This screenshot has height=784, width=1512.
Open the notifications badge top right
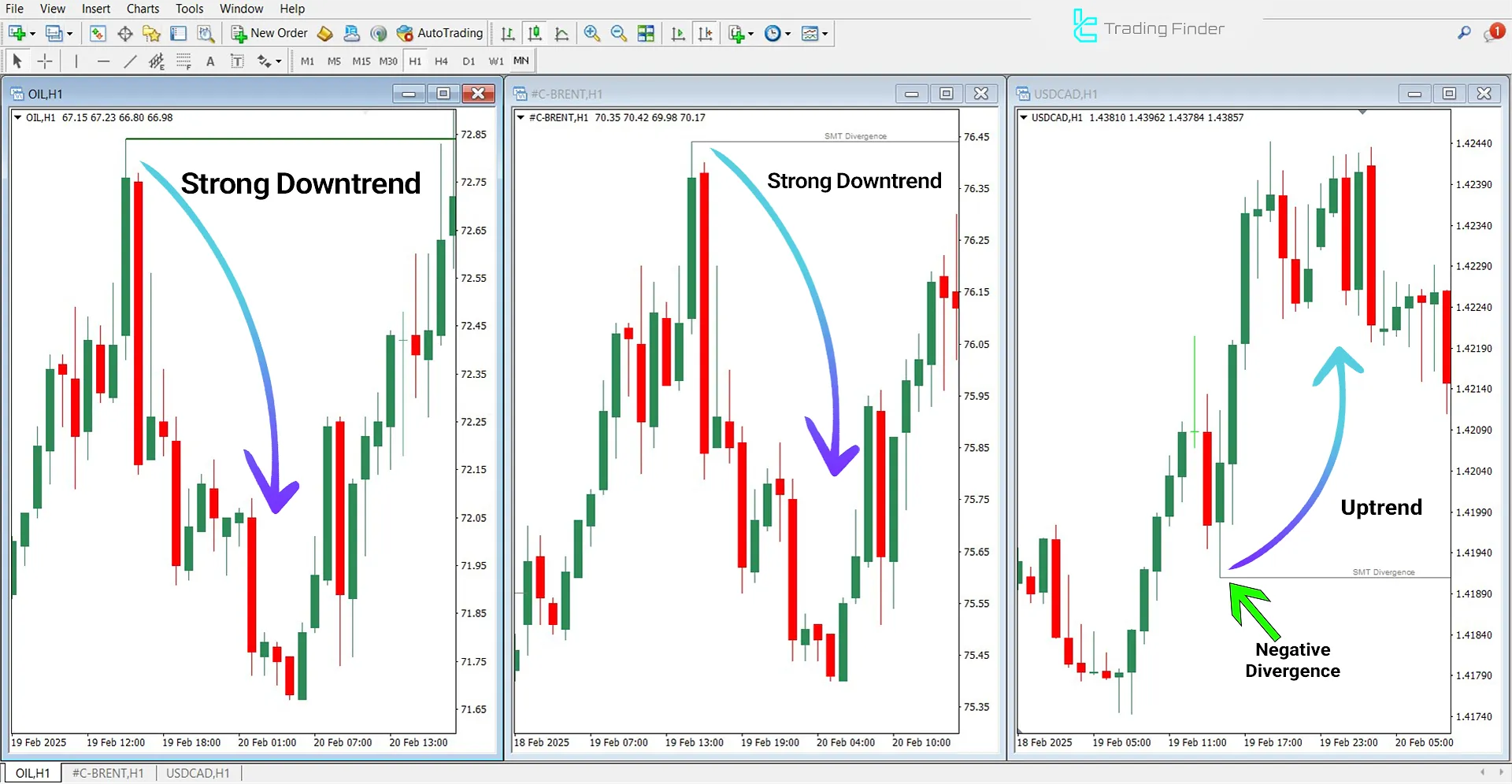pyautogui.click(x=1496, y=31)
